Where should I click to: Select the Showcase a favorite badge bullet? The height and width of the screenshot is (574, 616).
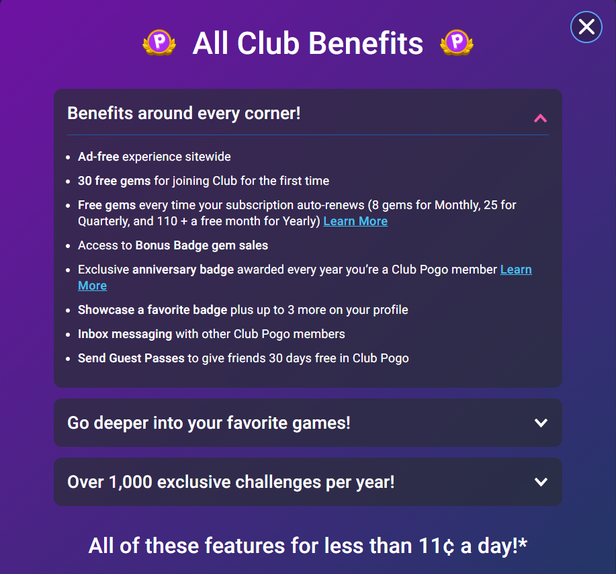tap(243, 310)
